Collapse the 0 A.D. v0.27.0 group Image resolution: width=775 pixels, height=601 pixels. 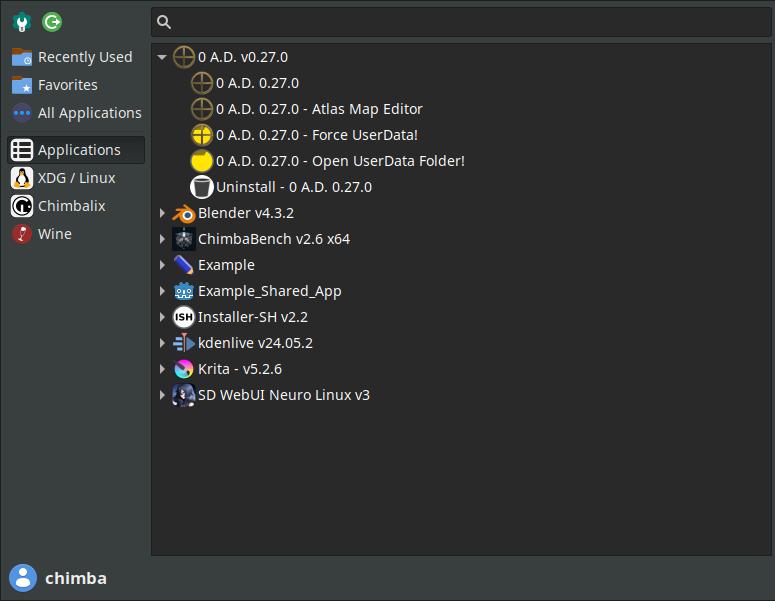coord(162,58)
